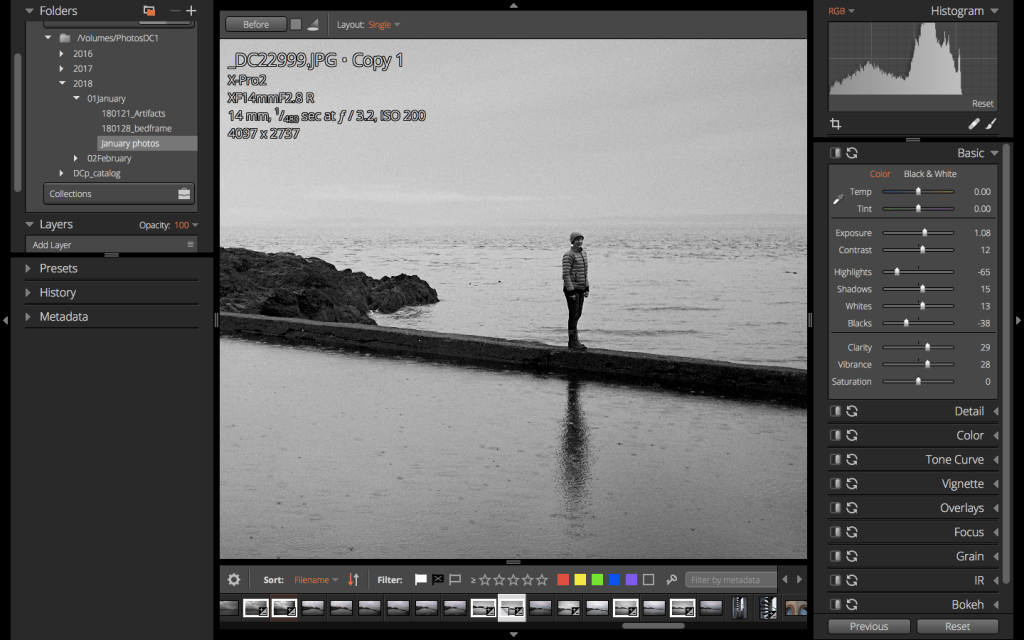Select the crop tool below the histogram
Viewport: 1024px width, 640px height.
pyautogui.click(x=836, y=124)
